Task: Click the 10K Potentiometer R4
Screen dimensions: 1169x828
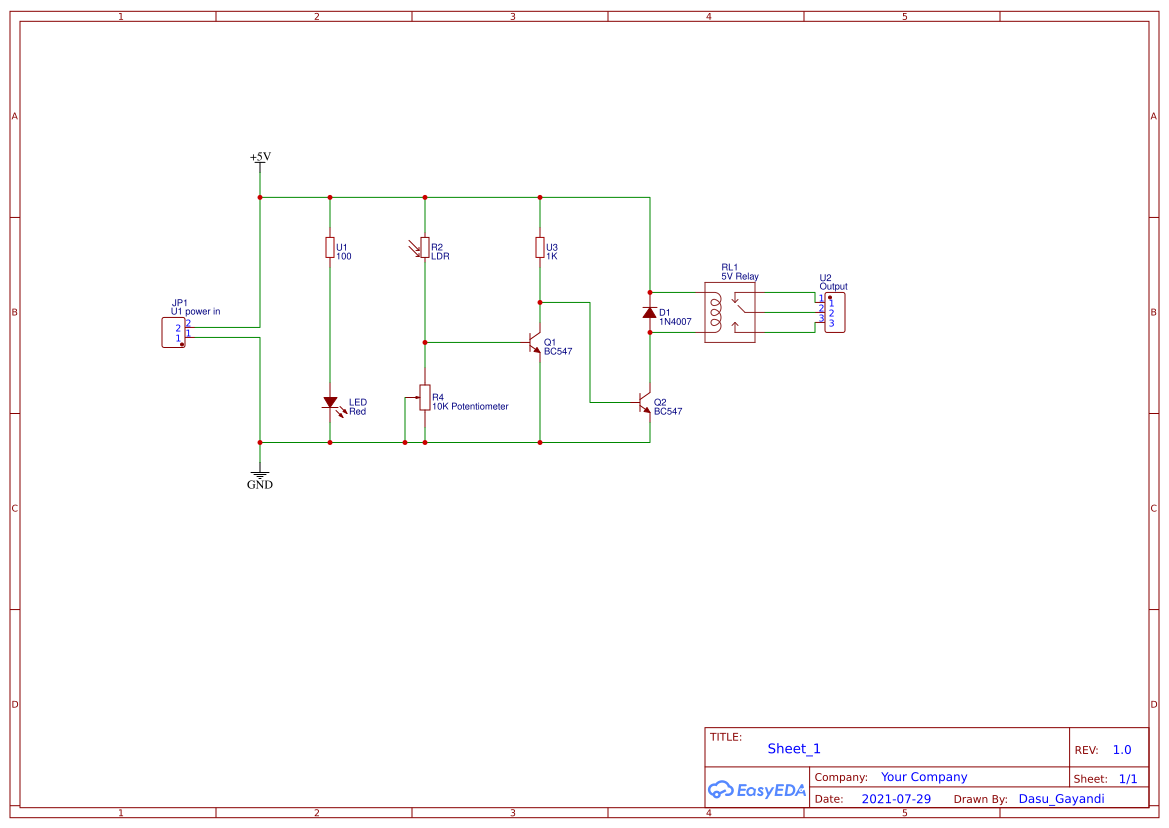Action: click(x=425, y=398)
